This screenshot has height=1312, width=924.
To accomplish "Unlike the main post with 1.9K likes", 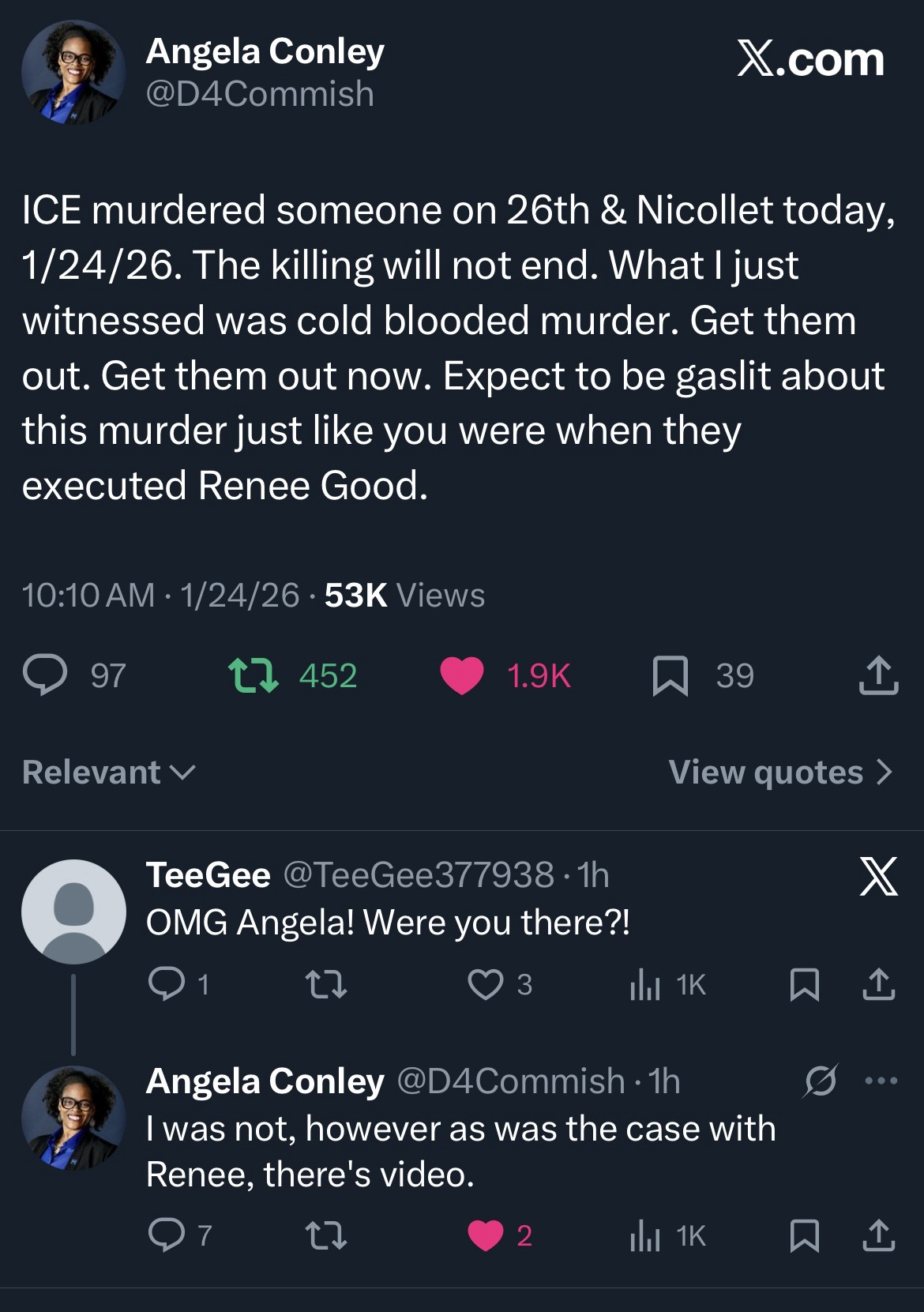I will click(x=462, y=676).
